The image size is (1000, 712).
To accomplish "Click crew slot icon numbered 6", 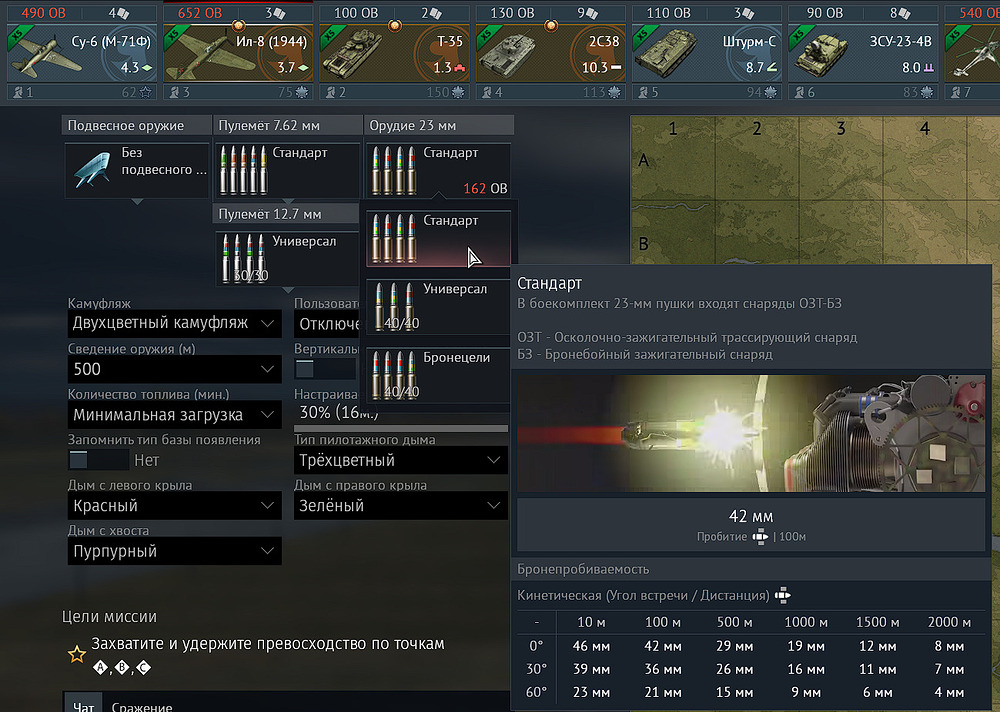I will [798, 93].
